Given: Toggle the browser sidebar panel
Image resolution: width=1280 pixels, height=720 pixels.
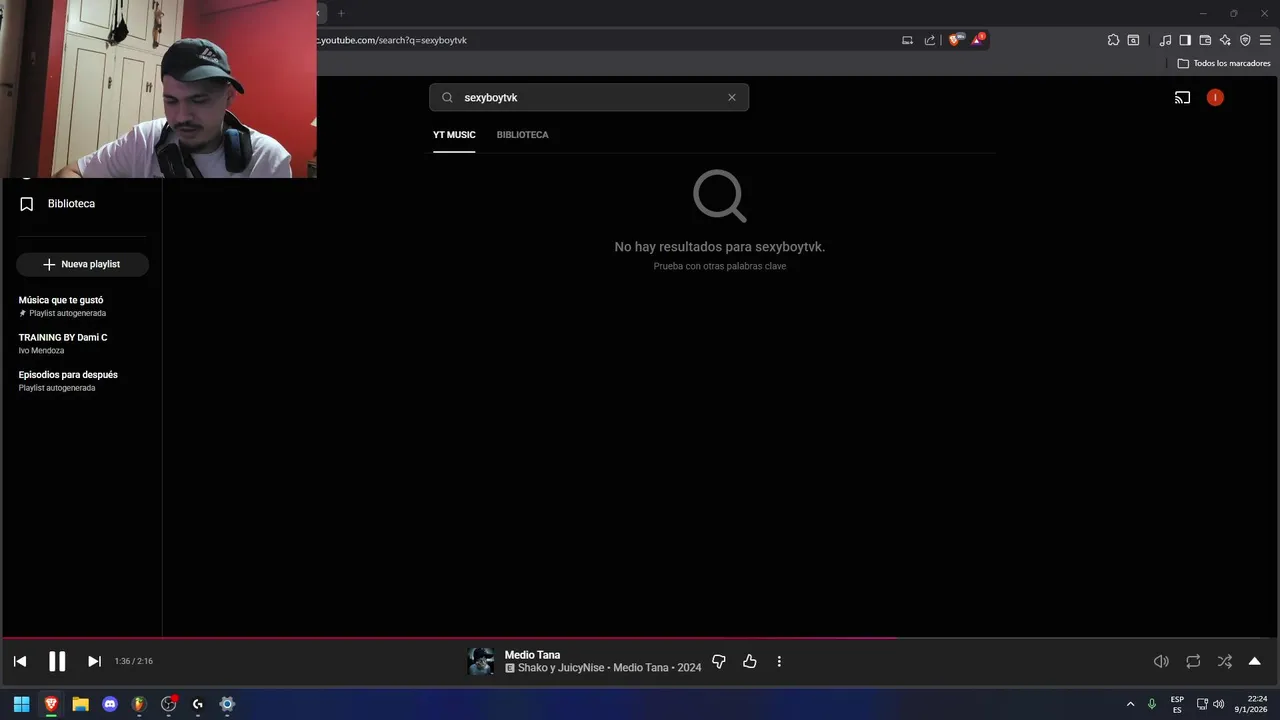Looking at the screenshot, I should pos(1185,40).
